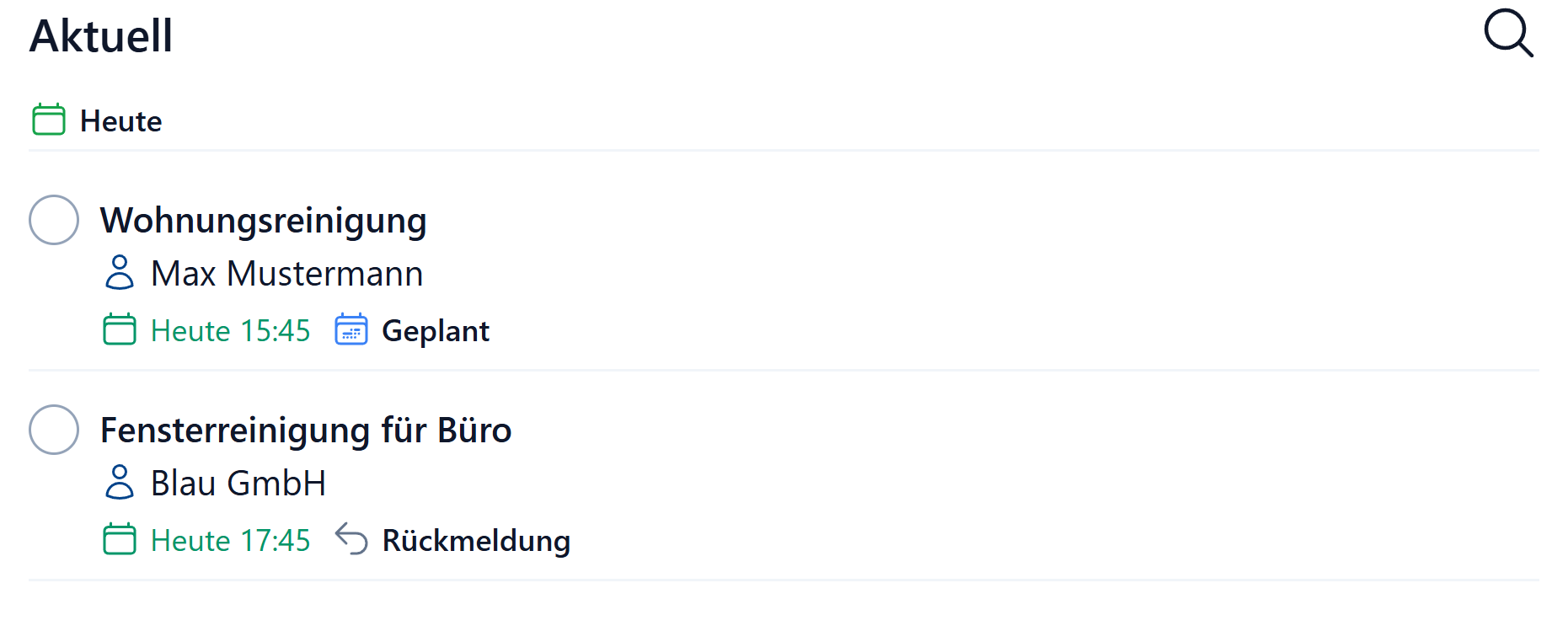The width and height of the screenshot is (1568, 631).
Task: Select customer name Blau GmbH
Action: pos(238,484)
